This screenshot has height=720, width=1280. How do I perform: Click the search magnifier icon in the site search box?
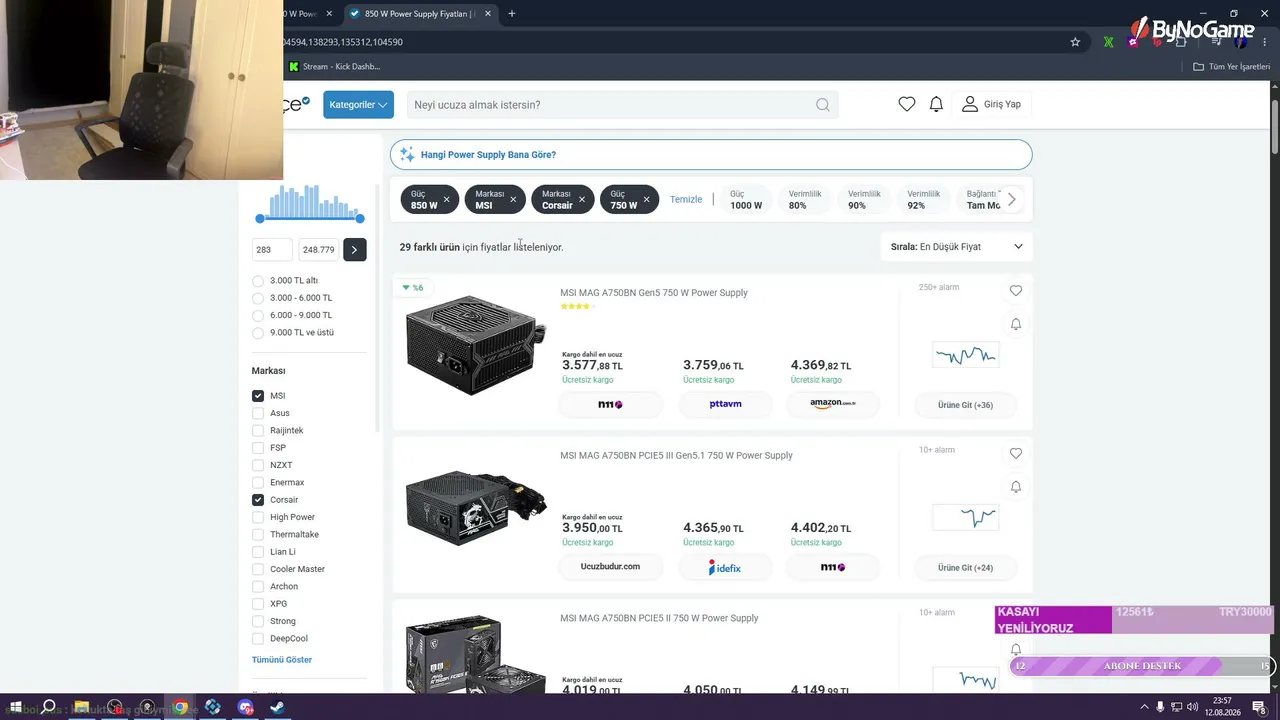822,105
